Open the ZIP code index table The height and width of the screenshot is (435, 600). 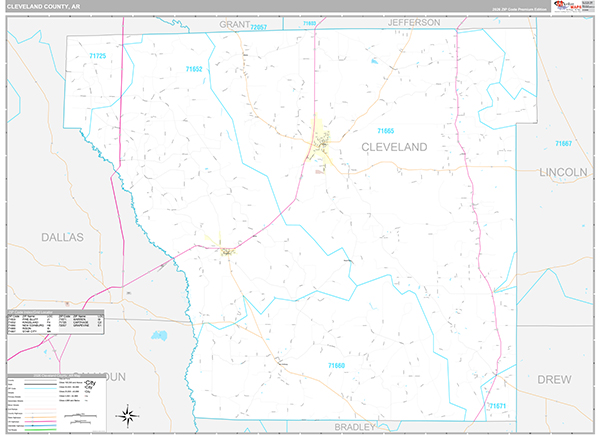pyautogui.click(x=56, y=322)
